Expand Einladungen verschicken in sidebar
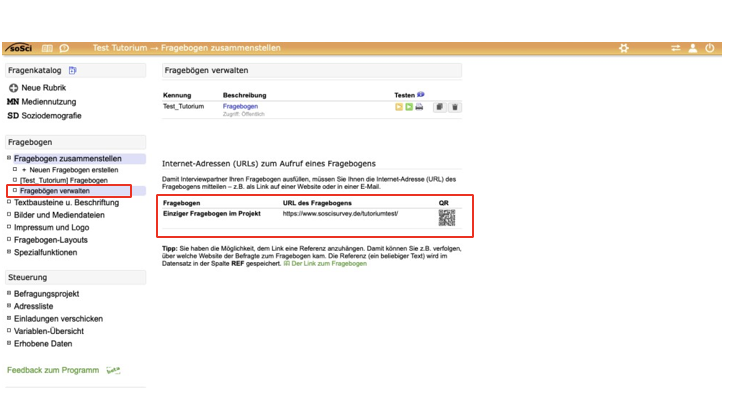 tap(60, 318)
